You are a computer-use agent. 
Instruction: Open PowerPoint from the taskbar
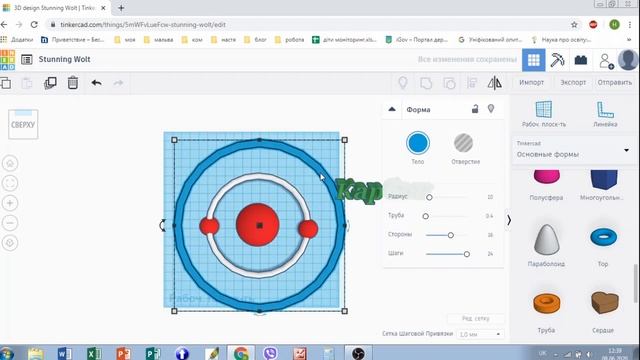tap(123, 353)
